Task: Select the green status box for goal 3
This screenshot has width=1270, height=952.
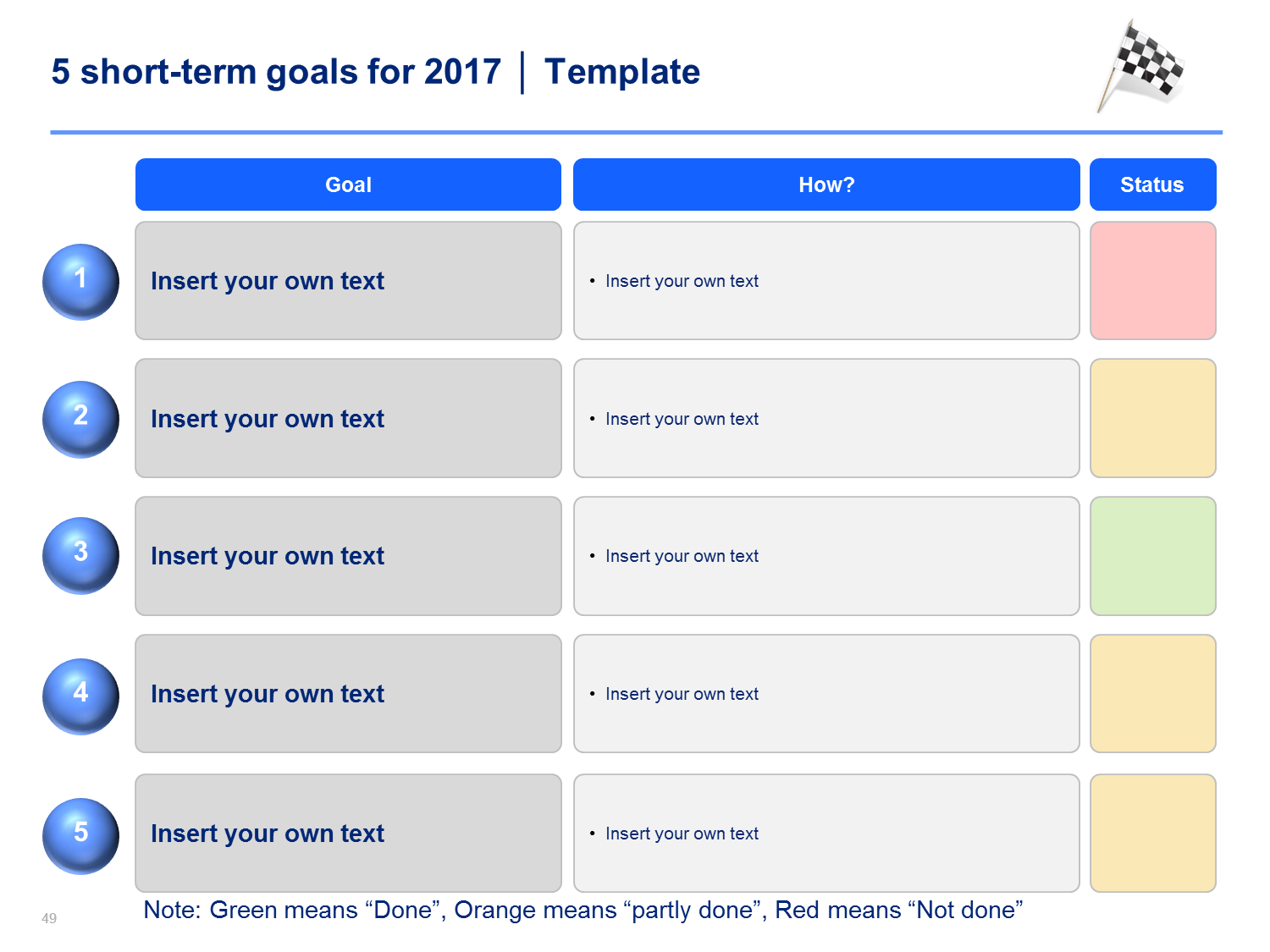Action: click(1153, 556)
